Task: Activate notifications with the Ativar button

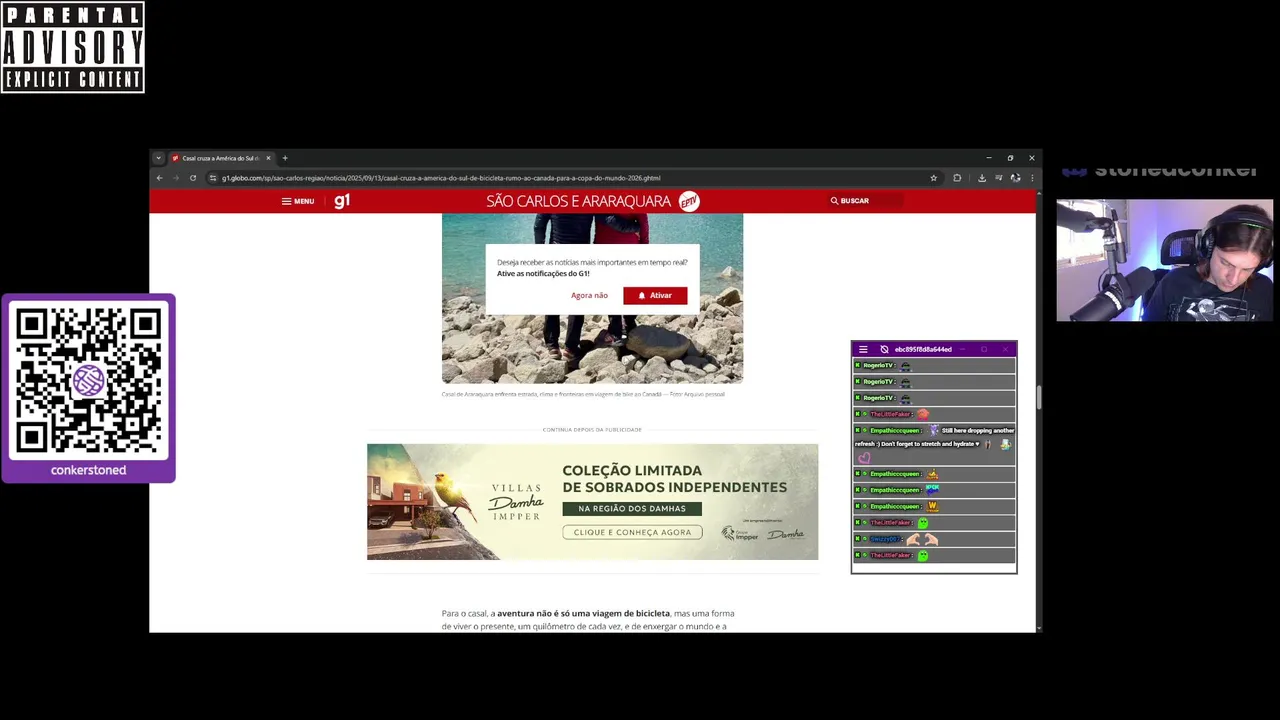Action: [x=655, y=295]
